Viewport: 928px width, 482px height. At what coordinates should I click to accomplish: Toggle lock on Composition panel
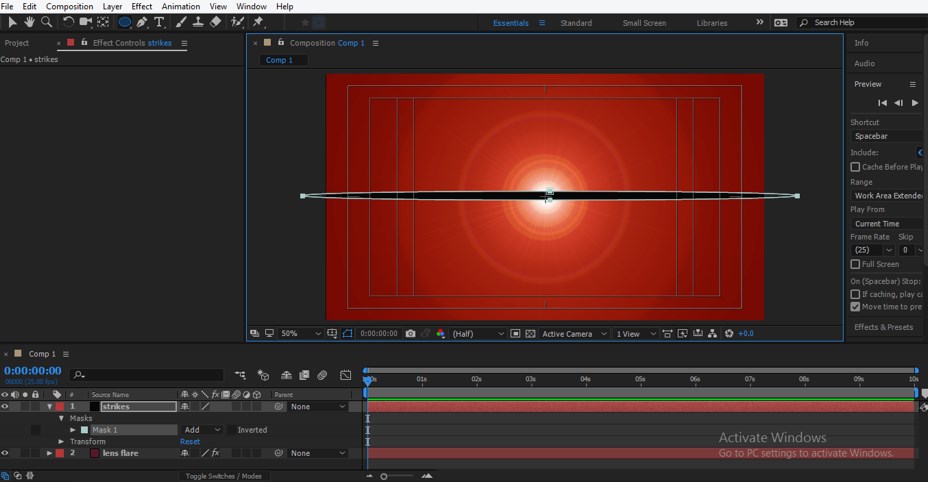coord(281,43)
